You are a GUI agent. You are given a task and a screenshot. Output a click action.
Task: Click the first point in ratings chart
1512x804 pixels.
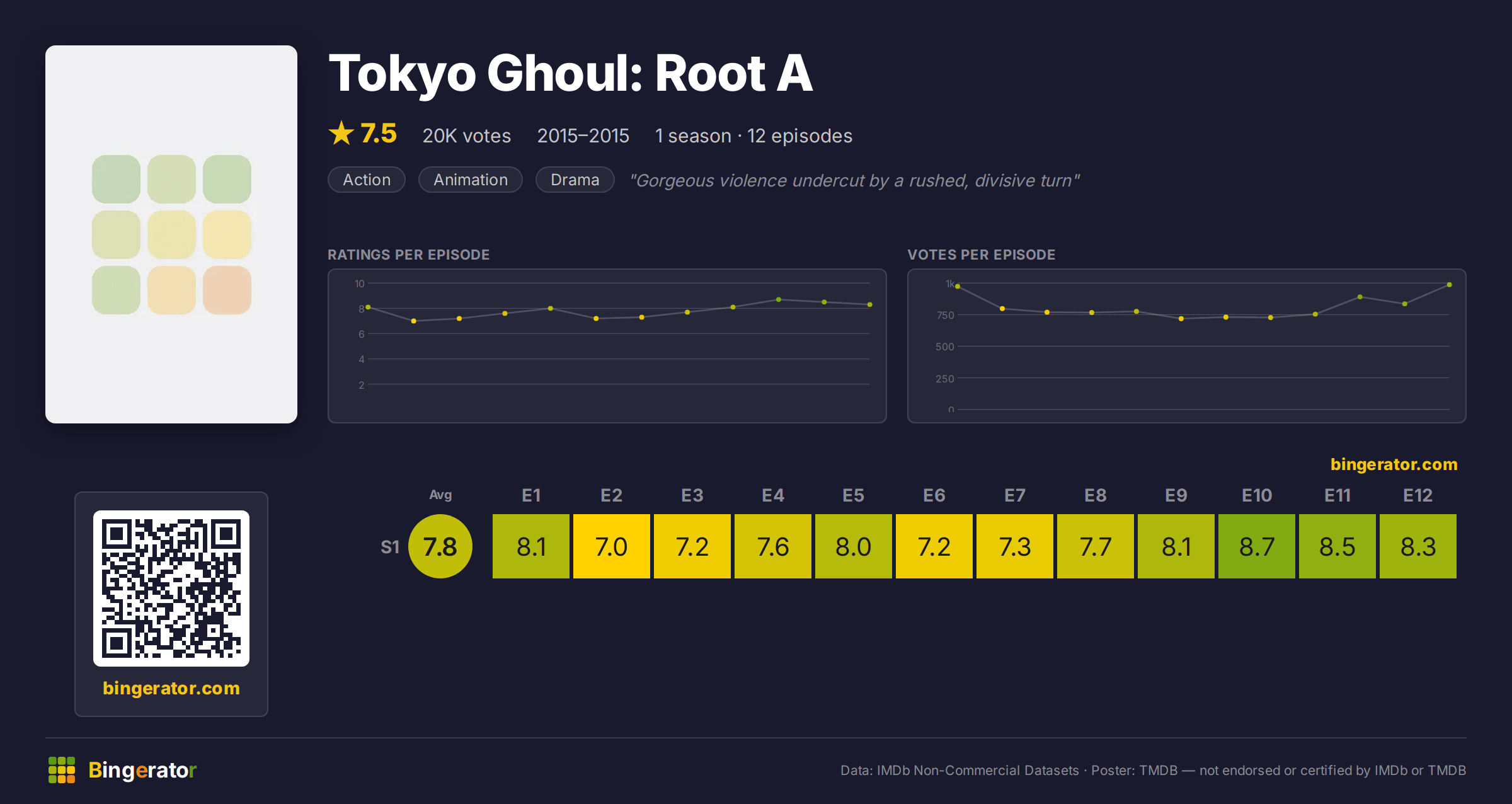tap(368, 307)
